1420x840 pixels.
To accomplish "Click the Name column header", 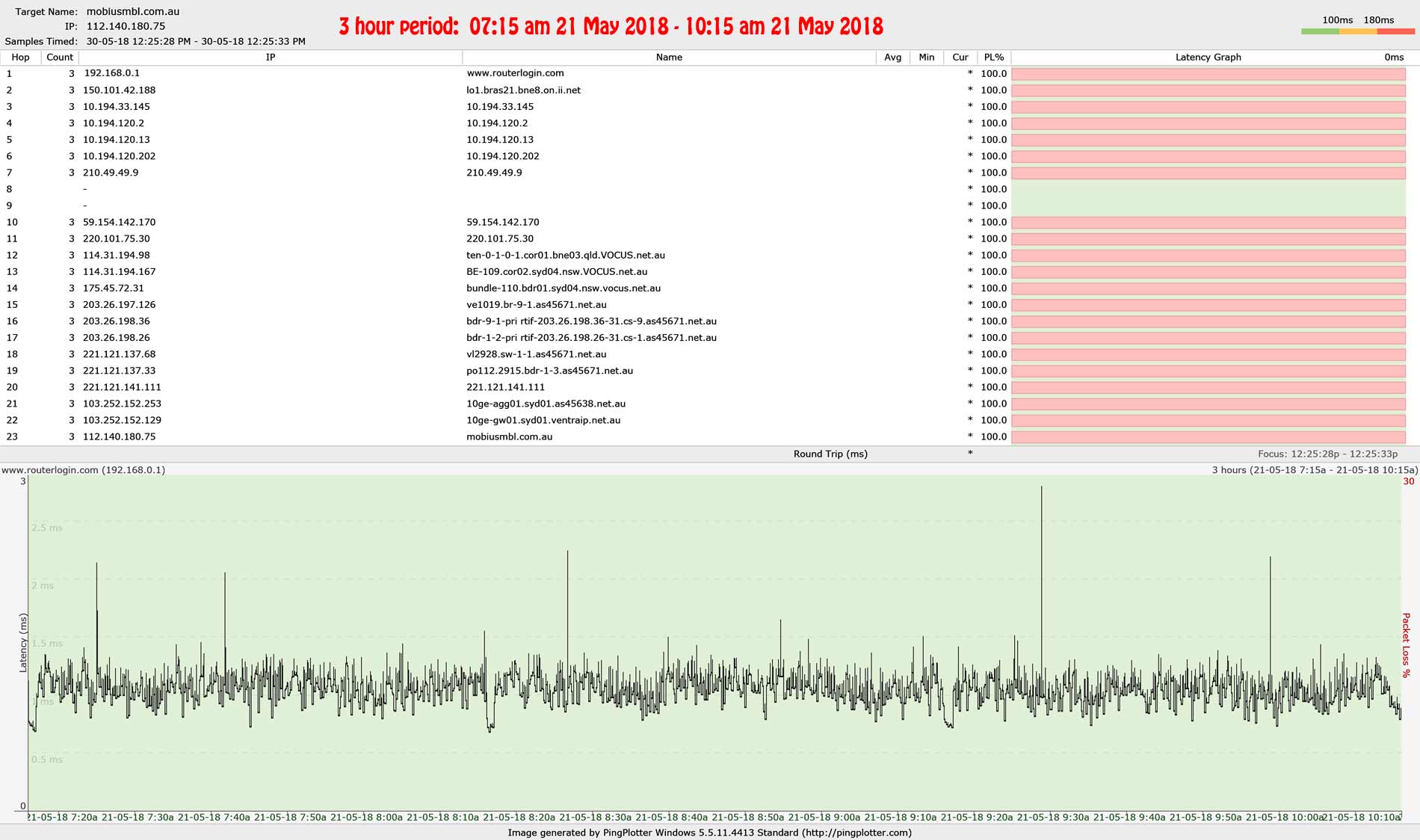I will coord(669,58).
